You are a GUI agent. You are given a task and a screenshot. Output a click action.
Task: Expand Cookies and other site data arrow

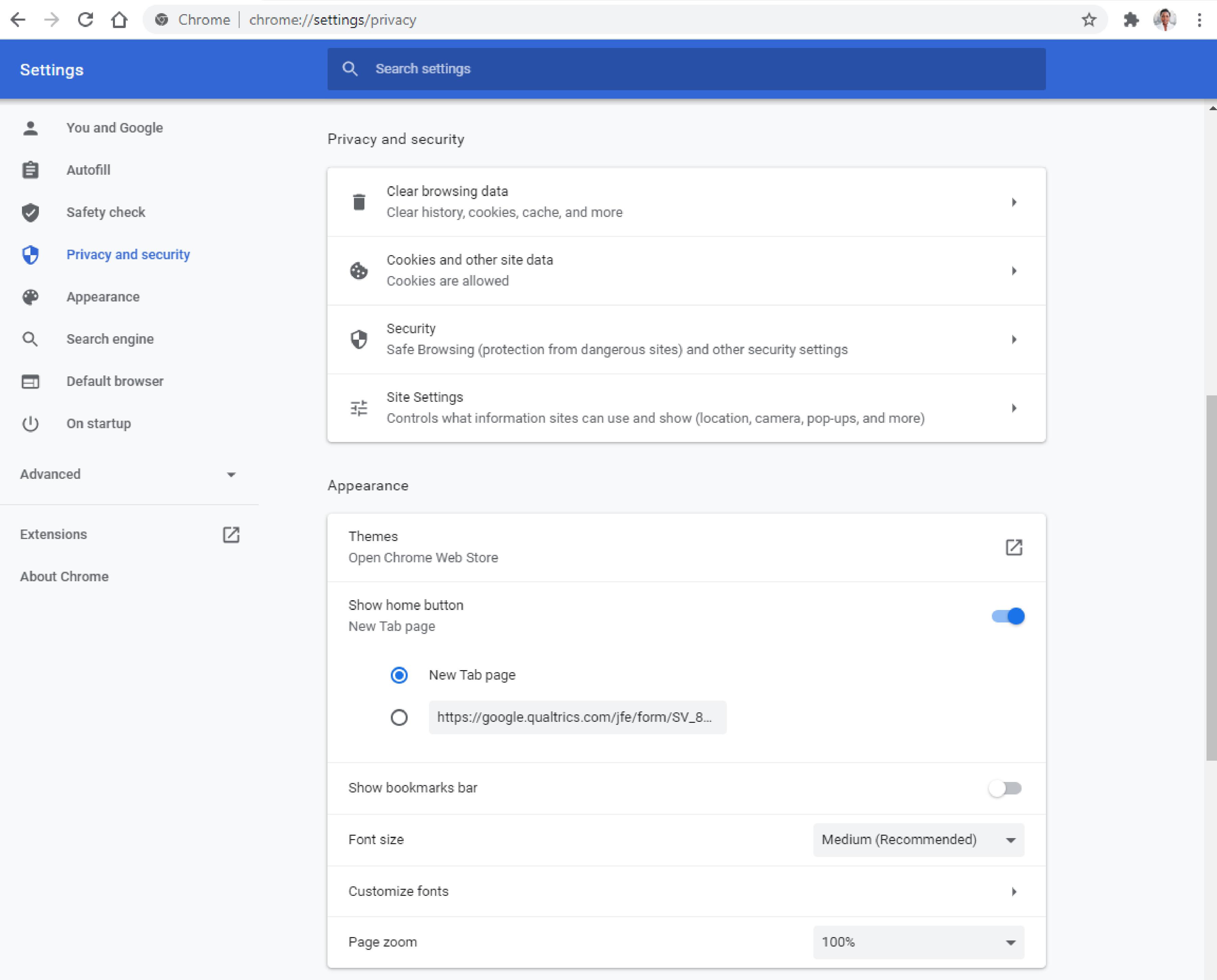(1014, 271)
